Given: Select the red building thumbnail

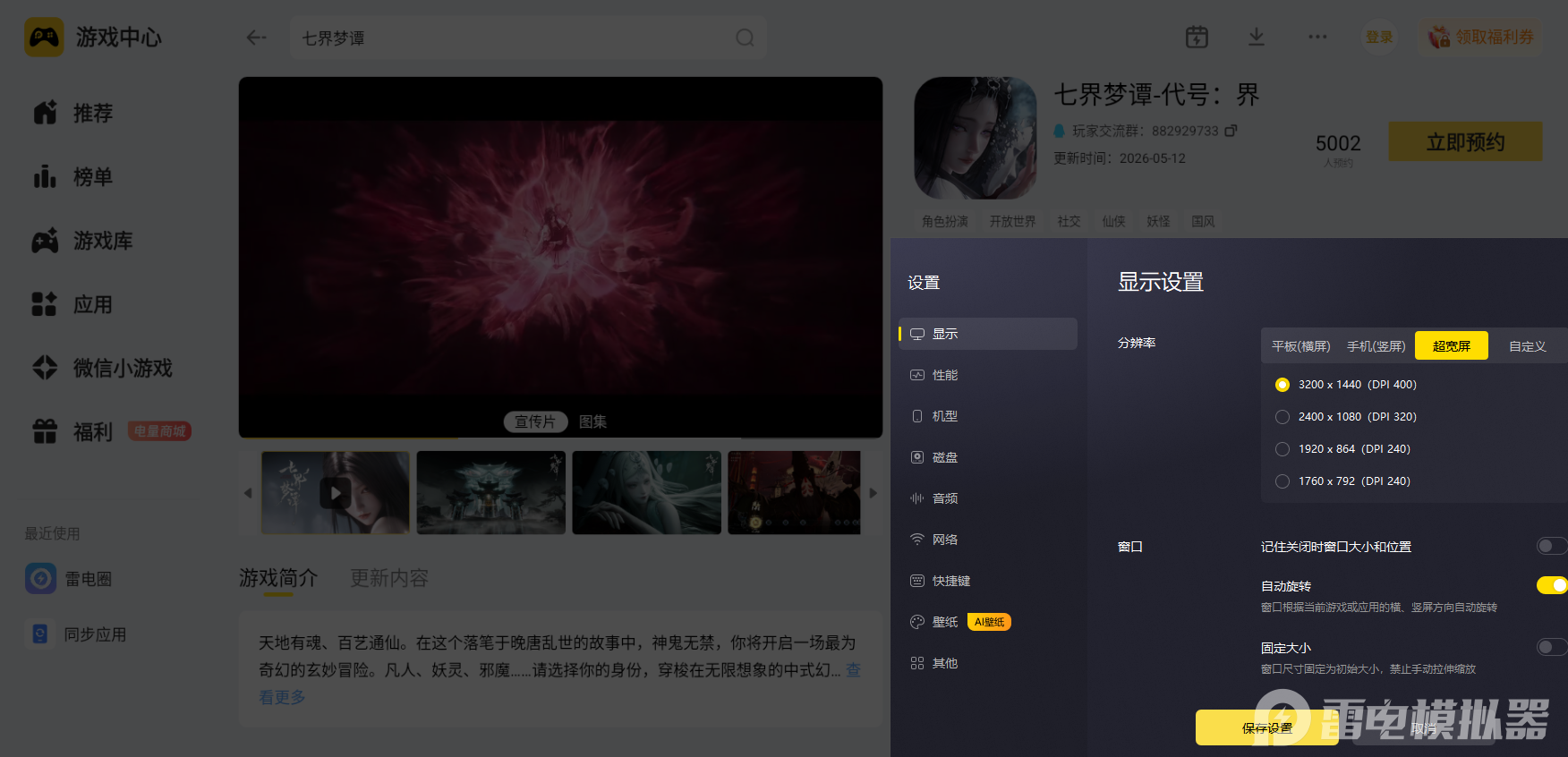Looking at the screenshot, I should coord(795,492).
